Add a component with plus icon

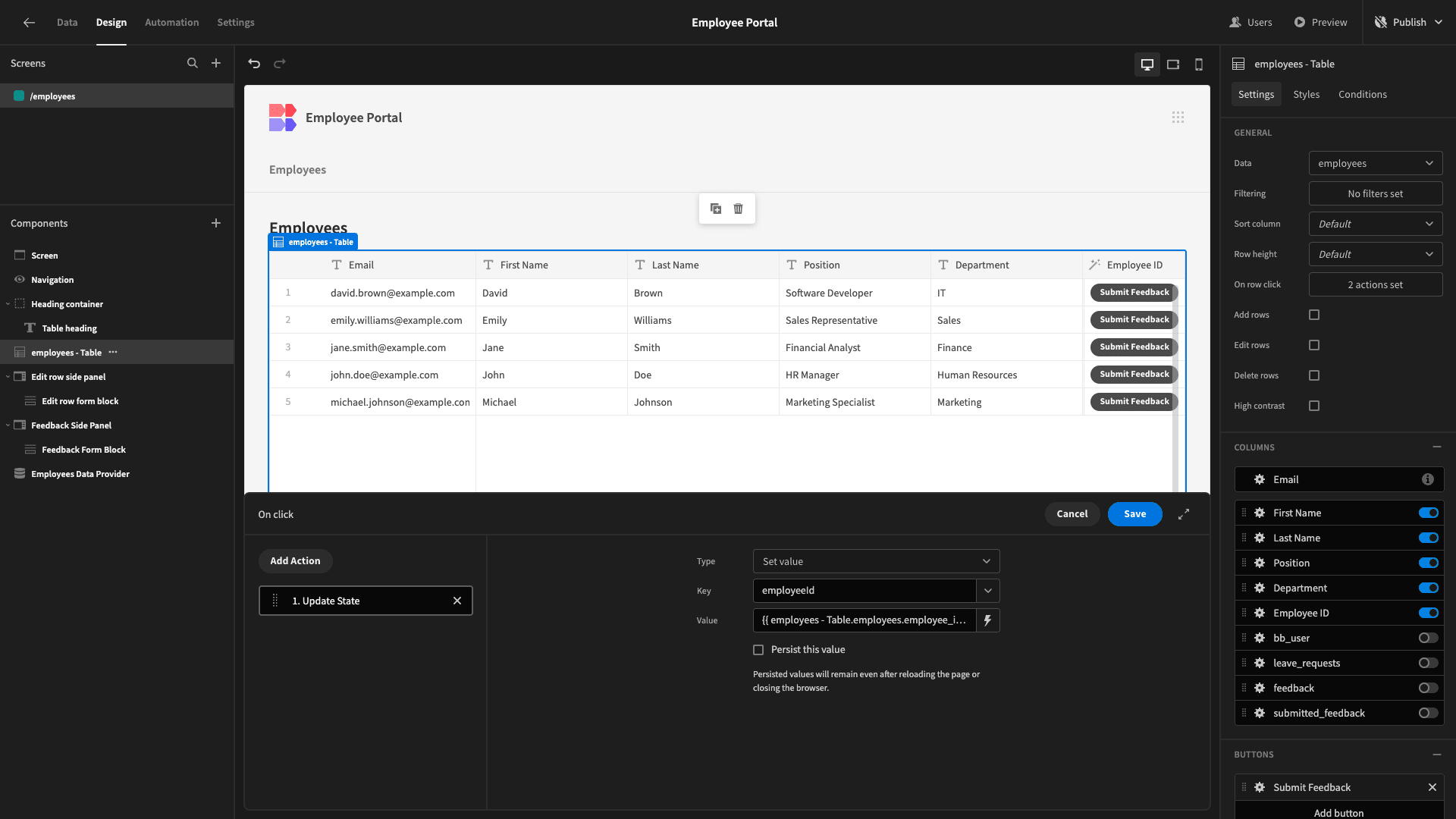(x=216, y=224)
